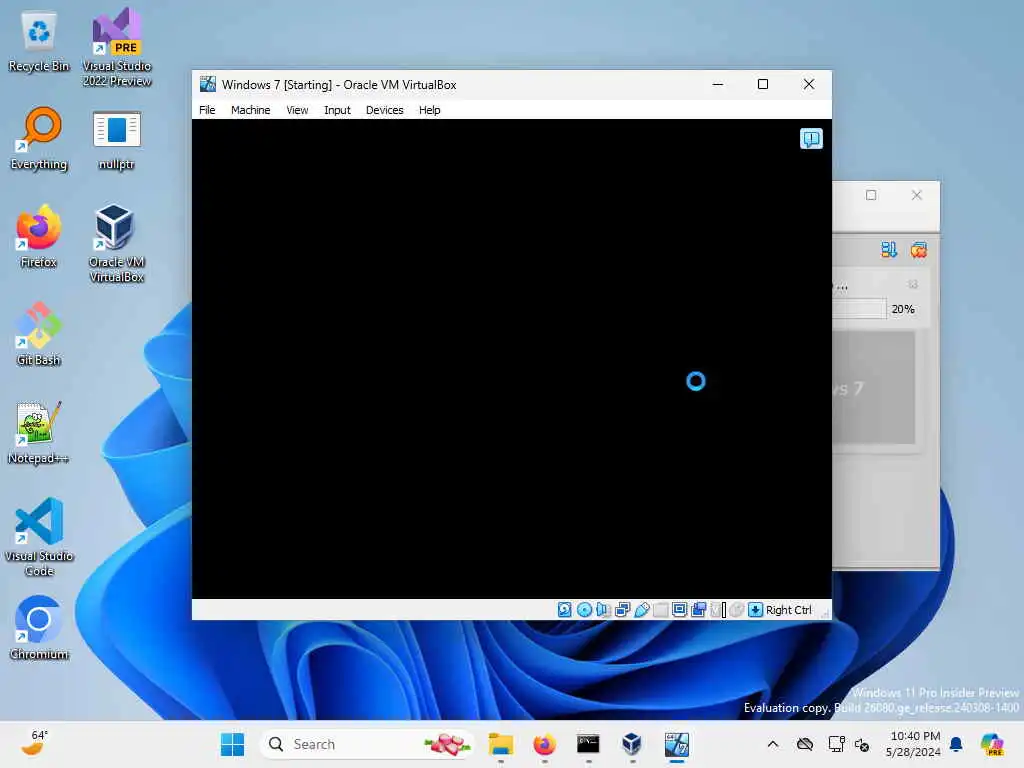Open the Help menu
This screenshot has width=1024, height=768.
coord(429,110)
